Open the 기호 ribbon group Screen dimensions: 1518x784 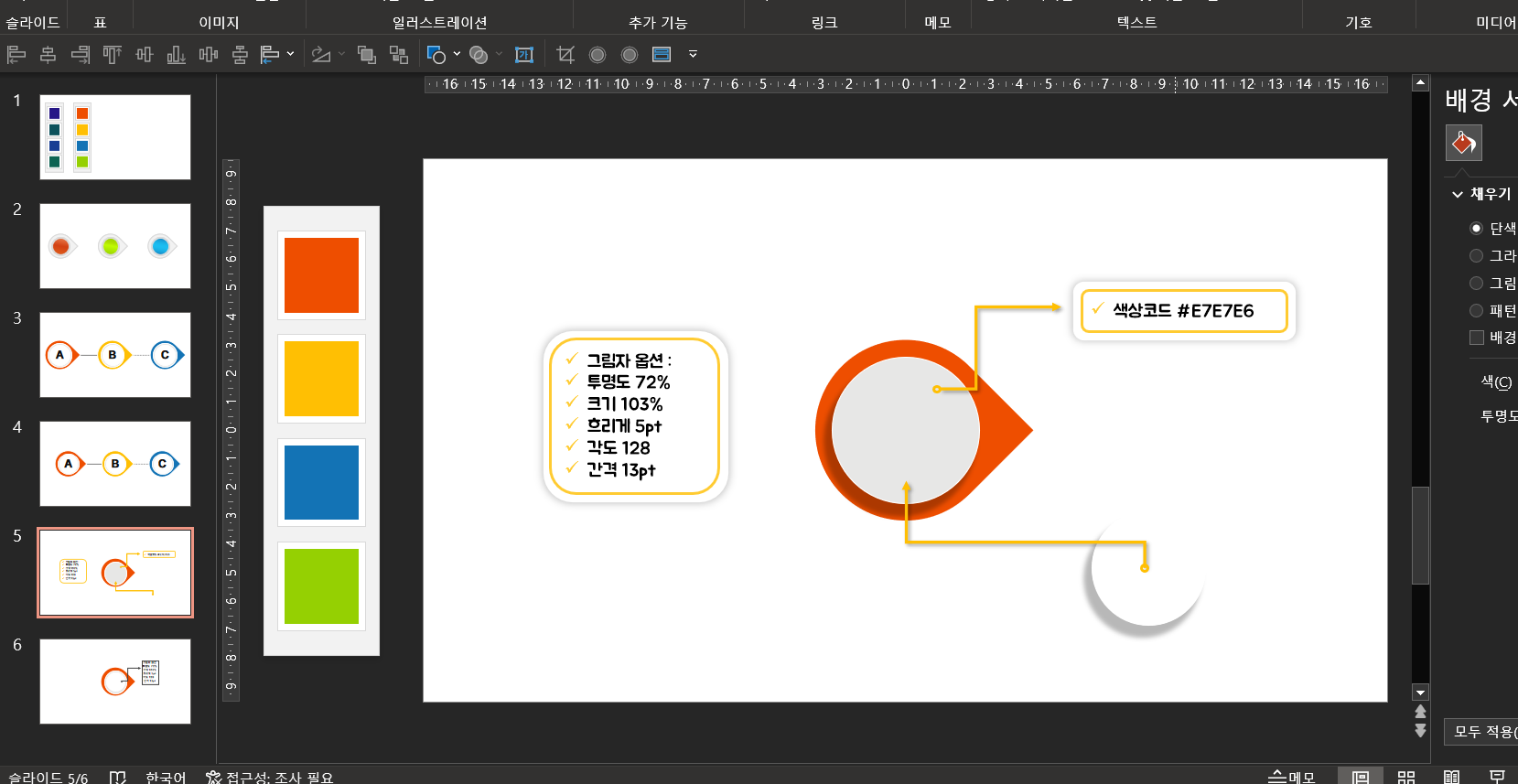pyautogui.click(x=1359, y=22)
